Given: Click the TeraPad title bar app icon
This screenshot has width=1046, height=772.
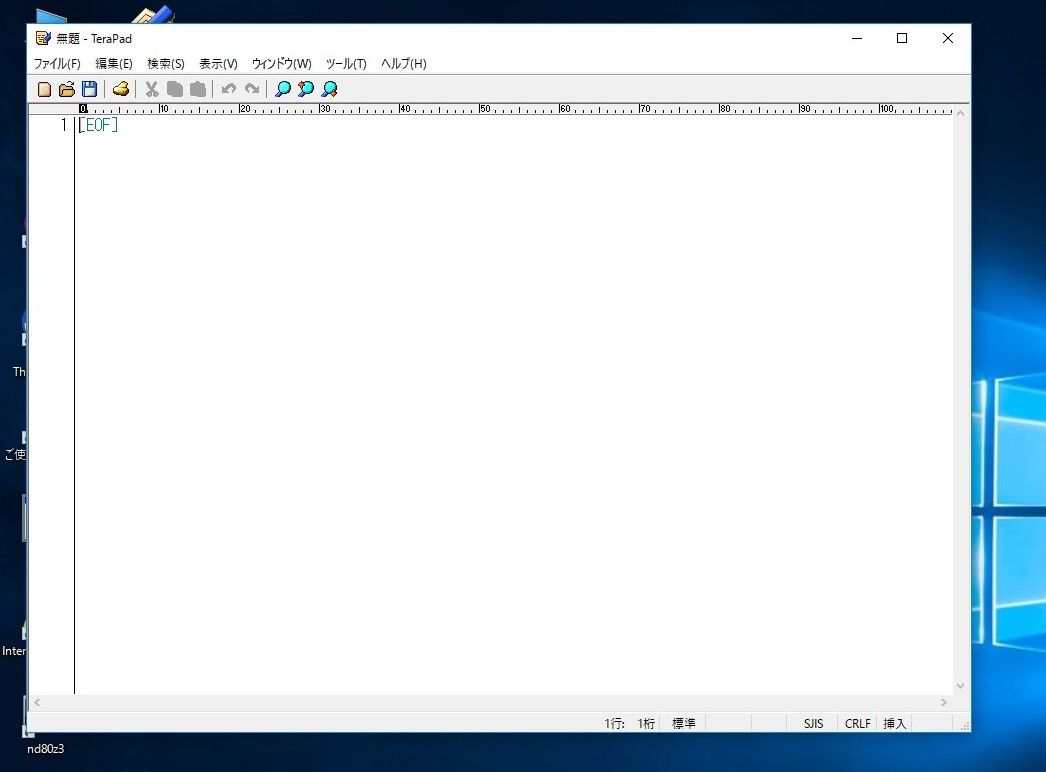Looking at the screenshot, I should coord(43,38).
